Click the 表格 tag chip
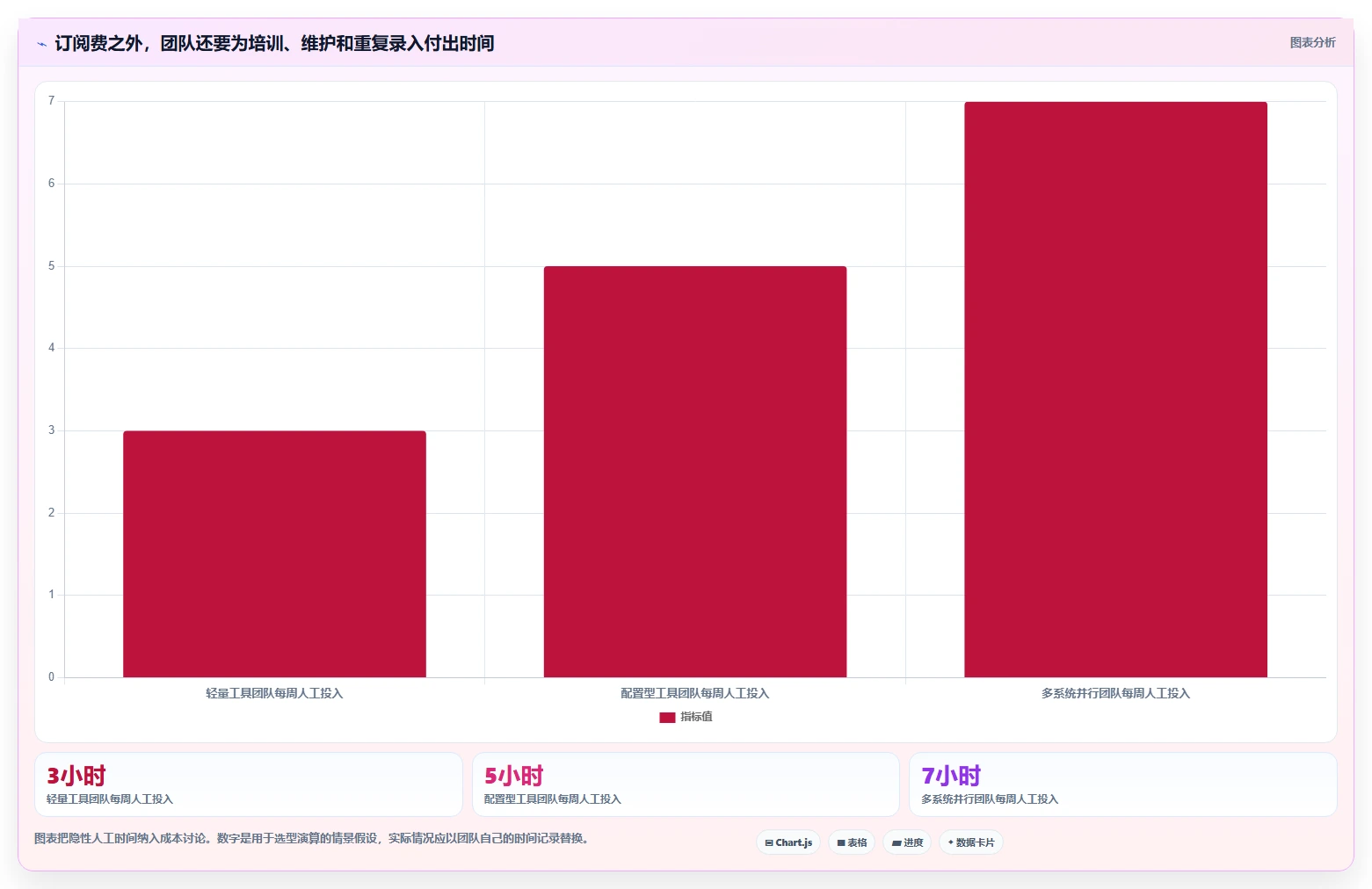The height and width of the screenshot is (889, 1372). [x=852, y=842]
